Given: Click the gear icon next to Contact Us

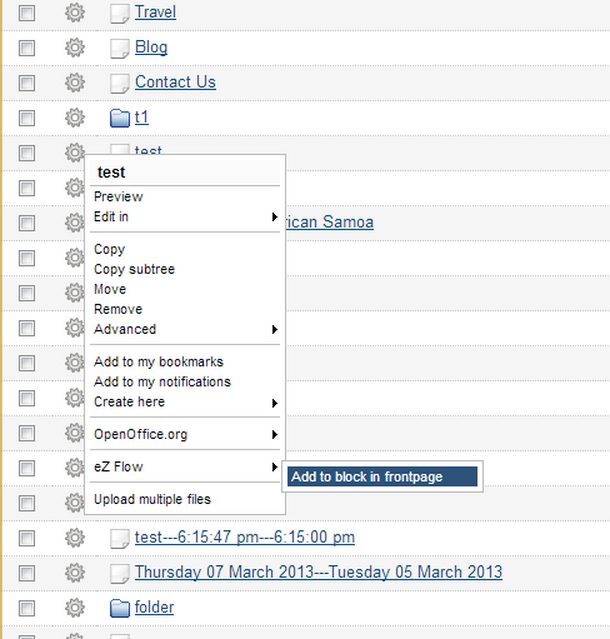Looking at the screenshot, I should [74, 82].
